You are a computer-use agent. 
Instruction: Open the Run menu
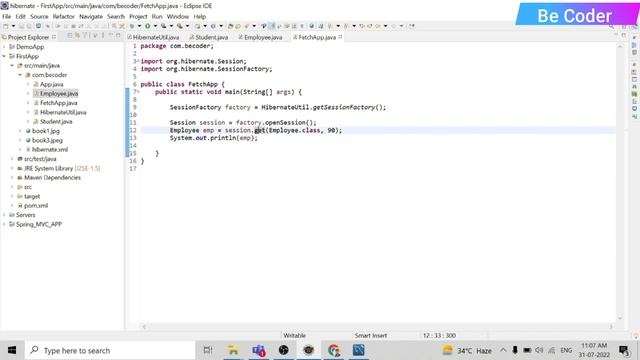157,16
